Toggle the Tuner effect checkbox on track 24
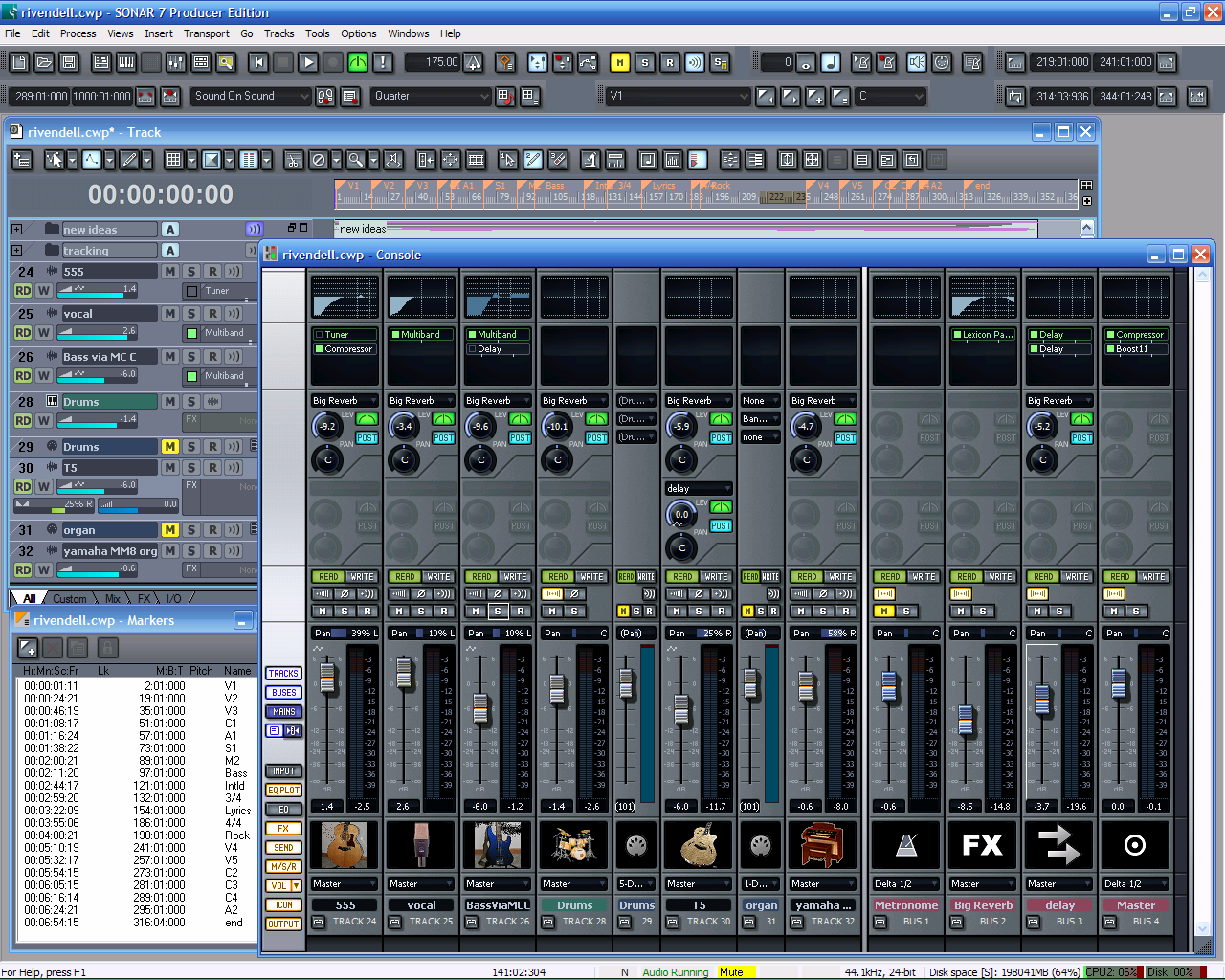 [191, 291]
